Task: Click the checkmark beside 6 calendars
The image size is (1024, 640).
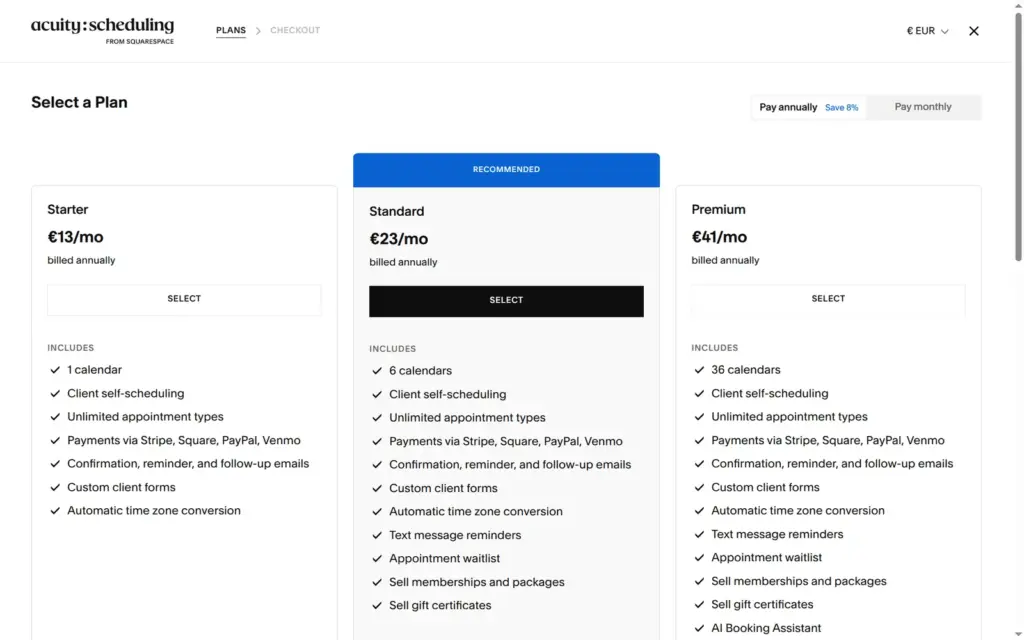Action: (377, 371)
